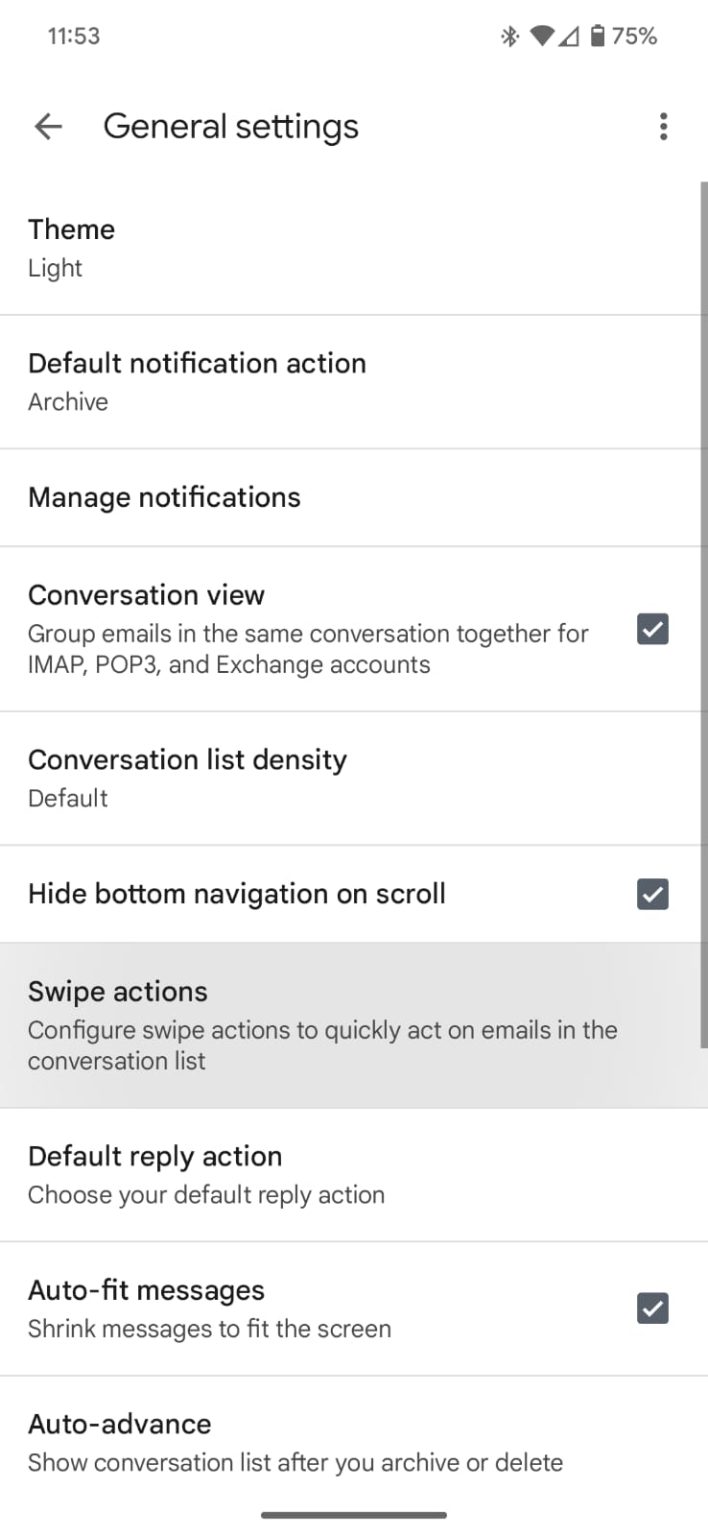708x1536 pixels.
Task: Disable Auto-fit messages
Action: tap(651, 1308)
